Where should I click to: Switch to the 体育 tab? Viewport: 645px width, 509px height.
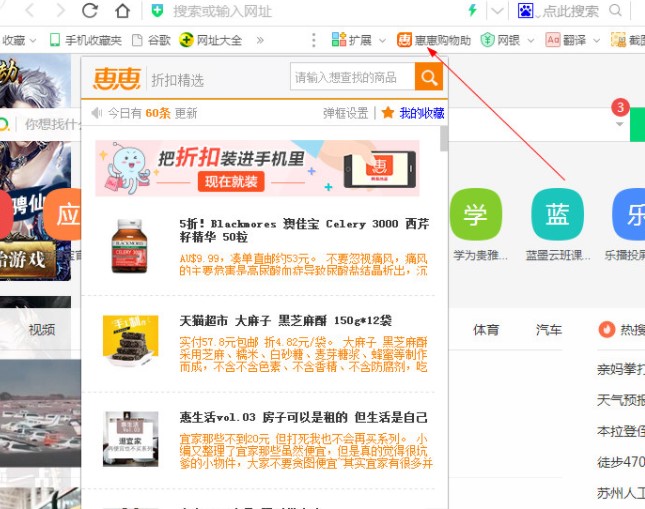point(486,330)
